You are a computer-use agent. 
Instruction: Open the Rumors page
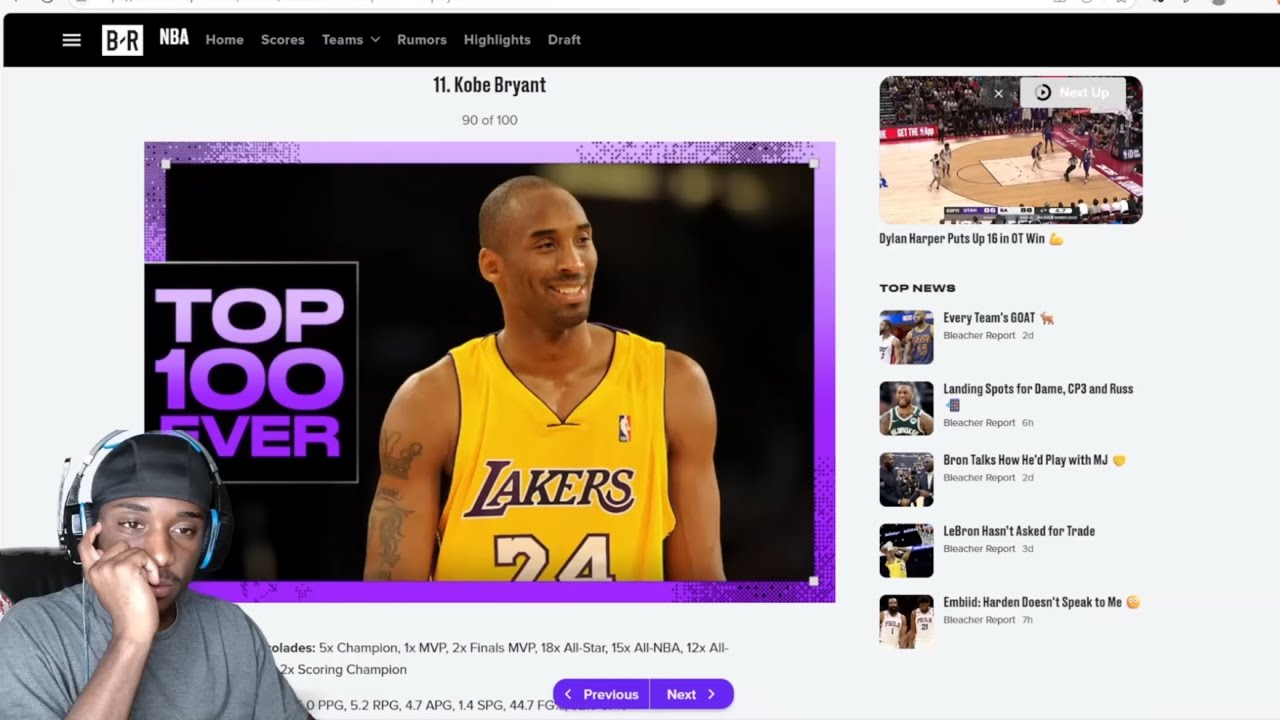coord(422,40)
